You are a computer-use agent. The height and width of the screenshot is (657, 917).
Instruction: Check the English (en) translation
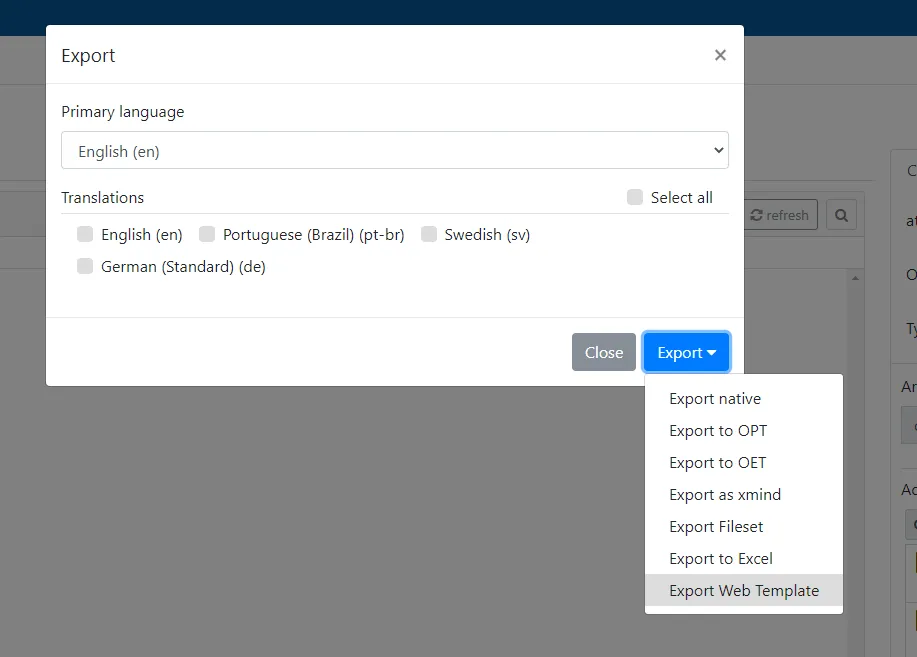85,234
